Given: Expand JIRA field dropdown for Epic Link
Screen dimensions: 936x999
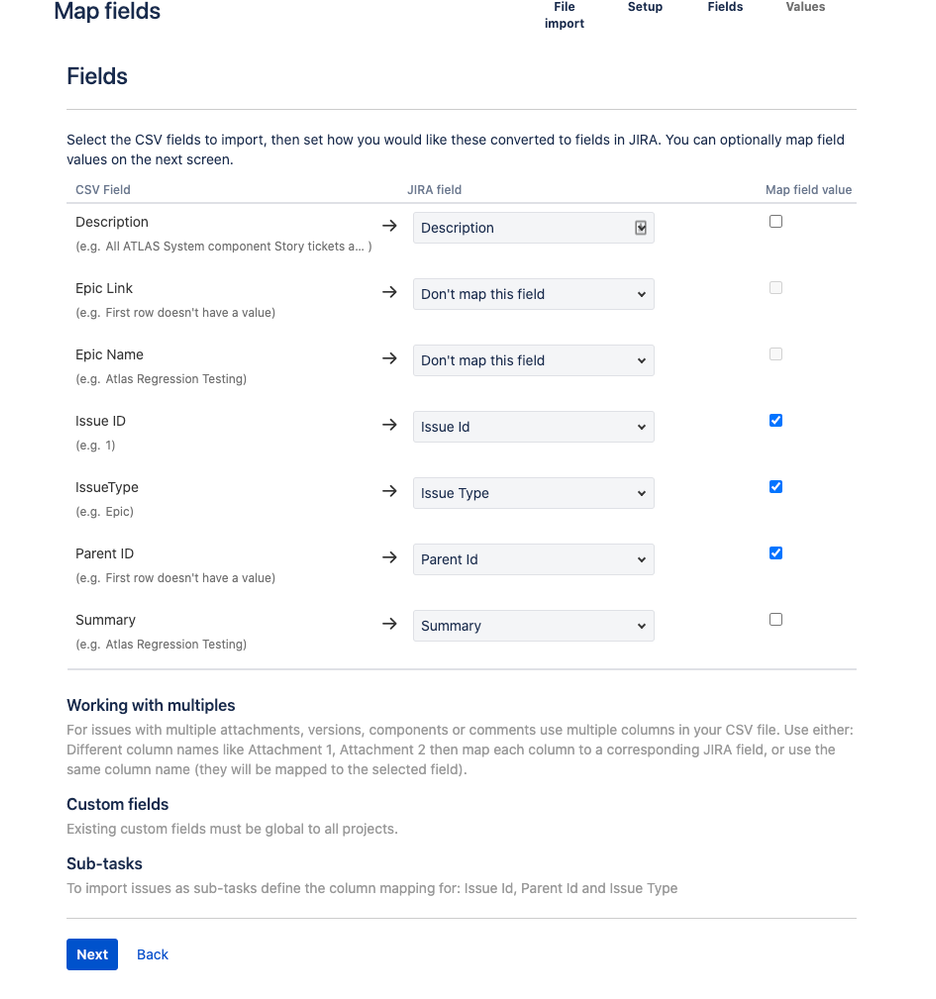Looking at the screenshot, I should (533, 294).
